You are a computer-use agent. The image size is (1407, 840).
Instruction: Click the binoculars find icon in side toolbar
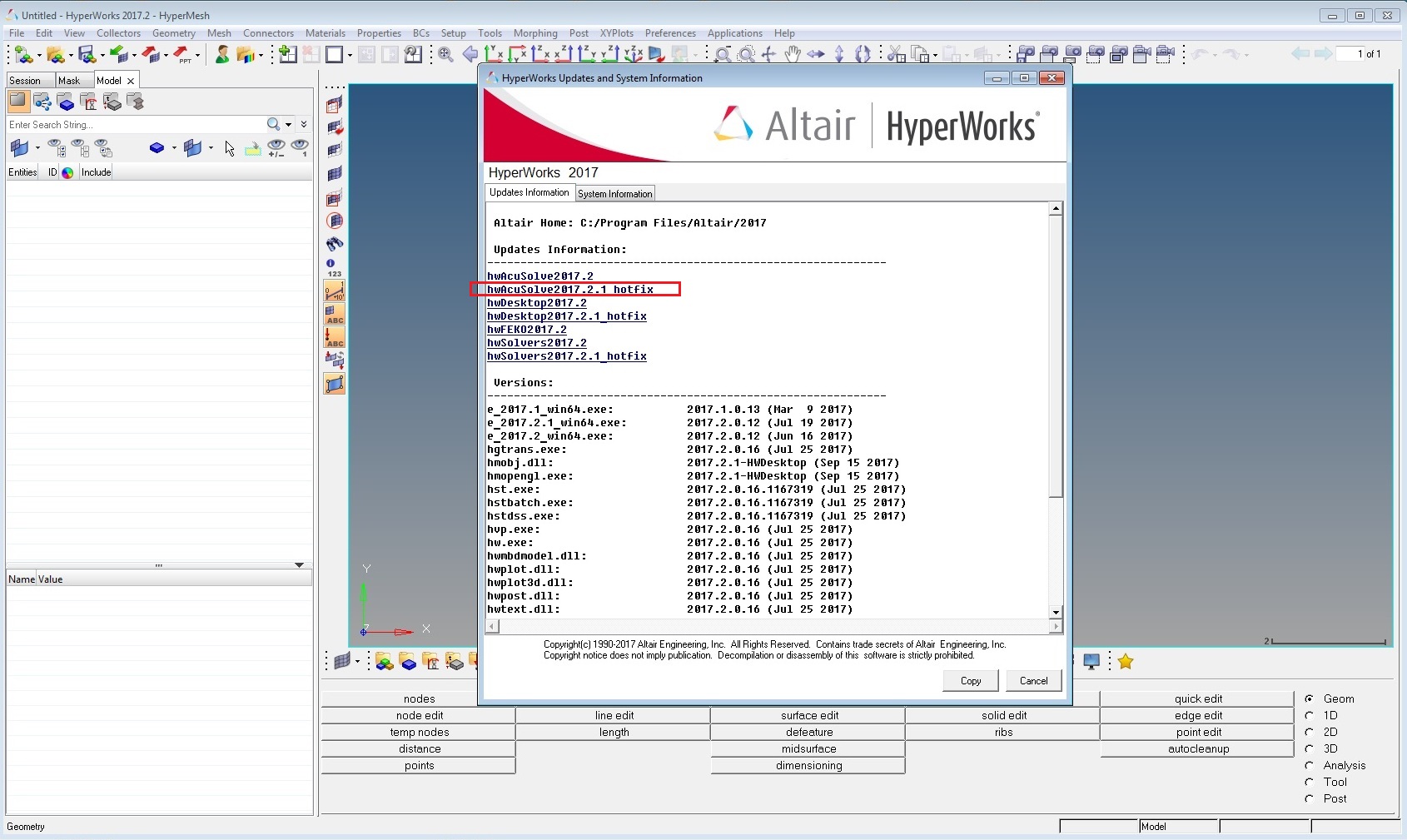point(335,244)
